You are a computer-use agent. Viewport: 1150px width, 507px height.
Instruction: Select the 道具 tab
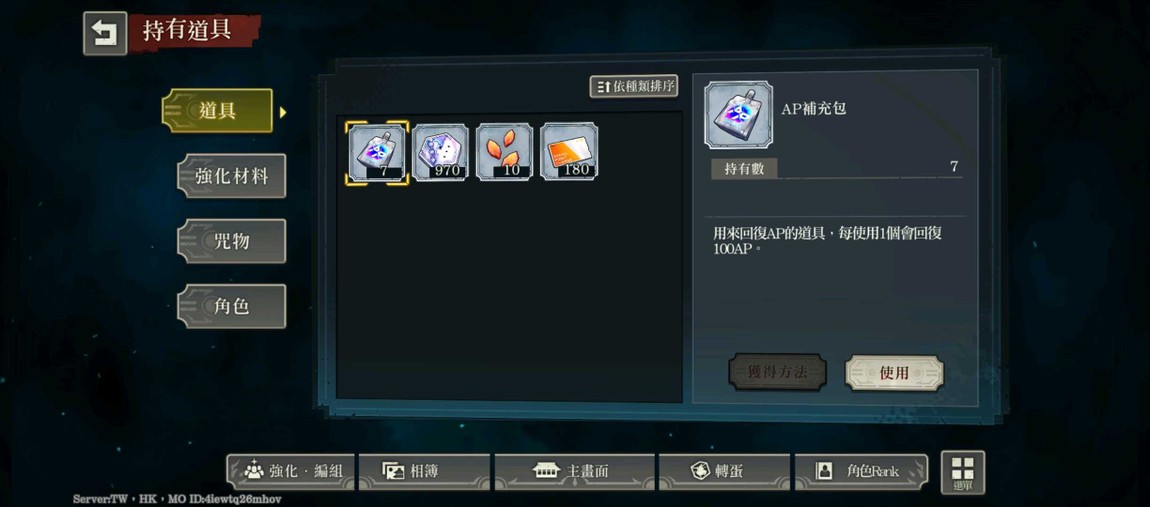[x=218, y=111]
